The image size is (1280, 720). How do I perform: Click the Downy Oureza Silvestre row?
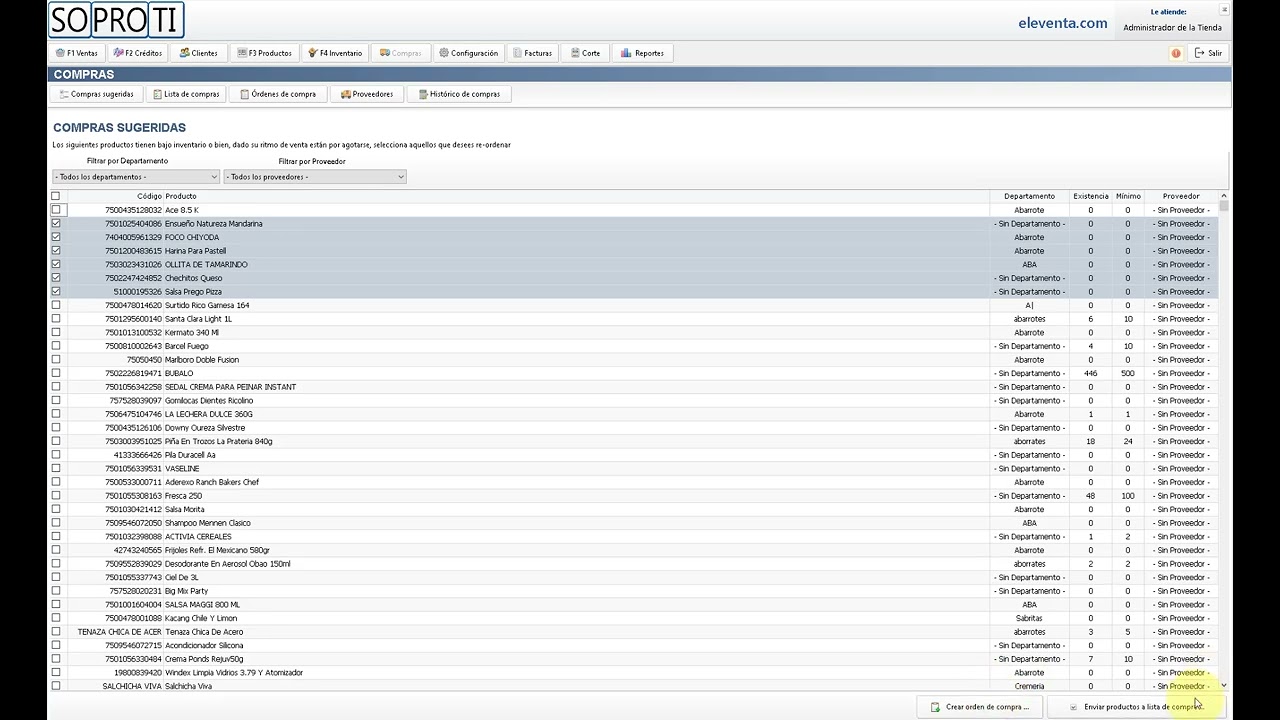click(x=634, y=428)
